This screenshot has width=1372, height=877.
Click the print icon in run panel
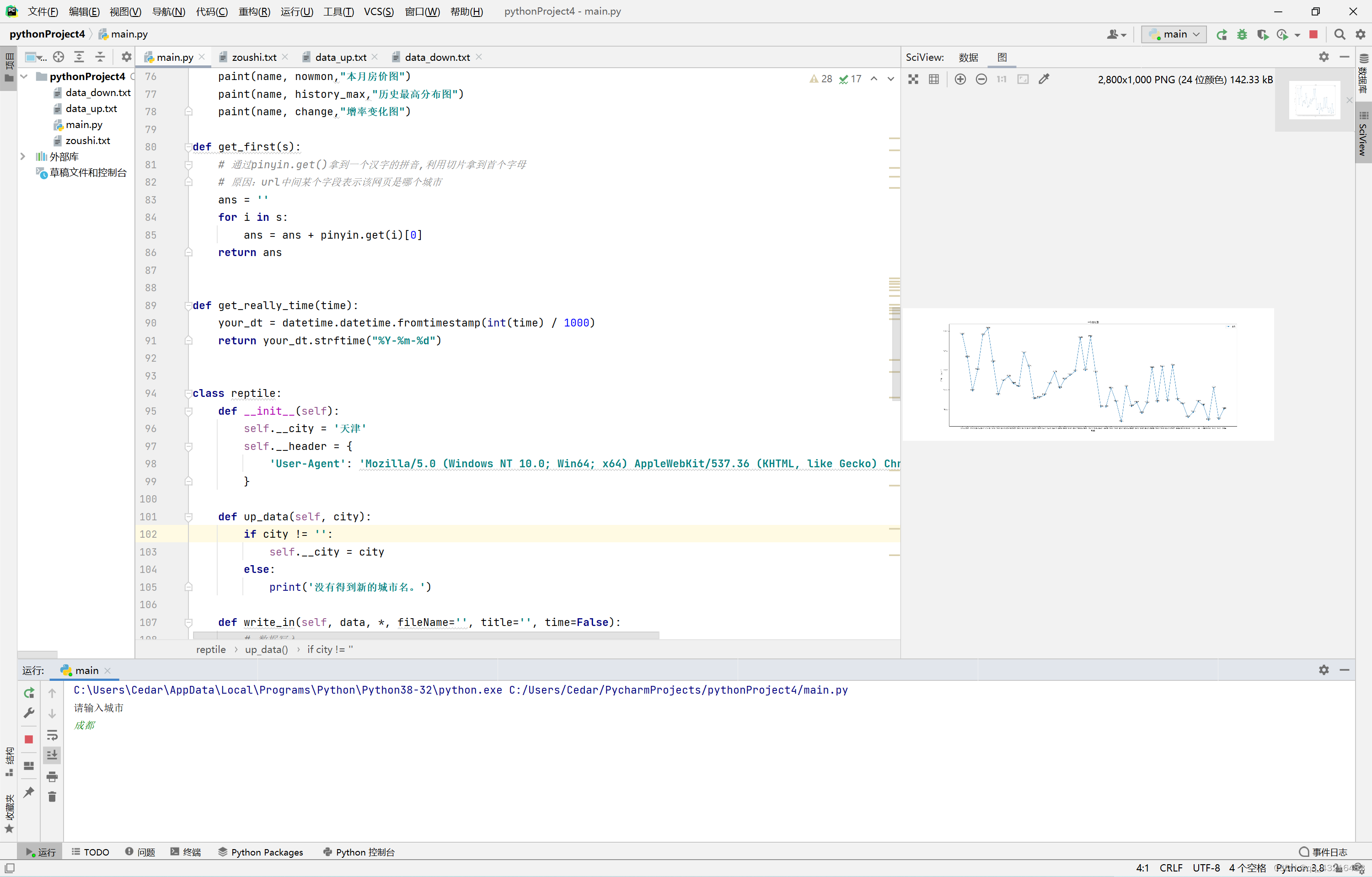[x=52, y=776]
